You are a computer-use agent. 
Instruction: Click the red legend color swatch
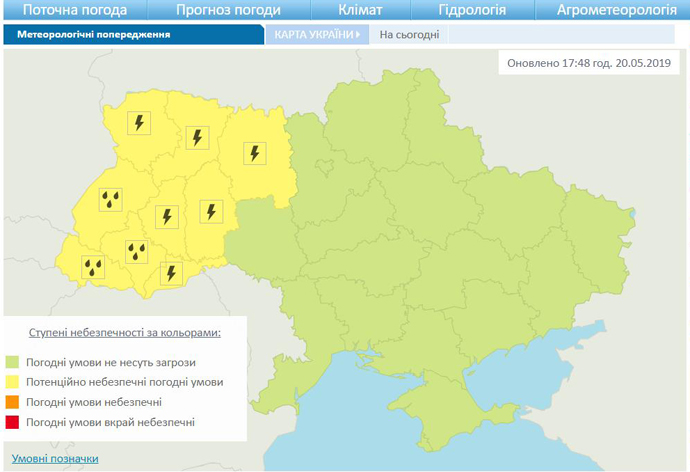click(13, 422)
